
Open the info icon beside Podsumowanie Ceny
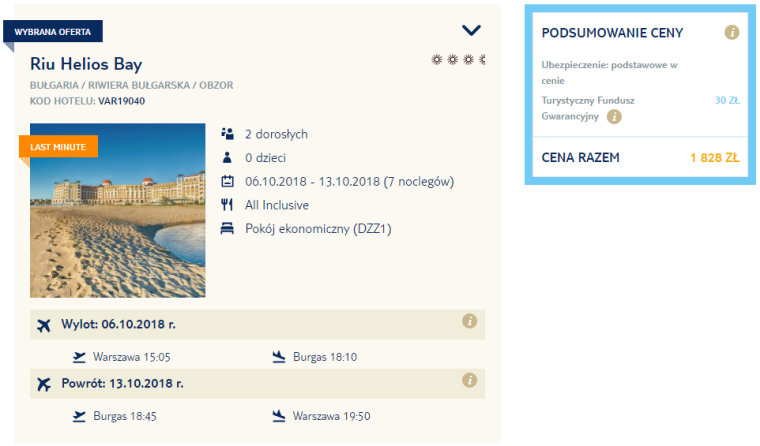point(731,32)
